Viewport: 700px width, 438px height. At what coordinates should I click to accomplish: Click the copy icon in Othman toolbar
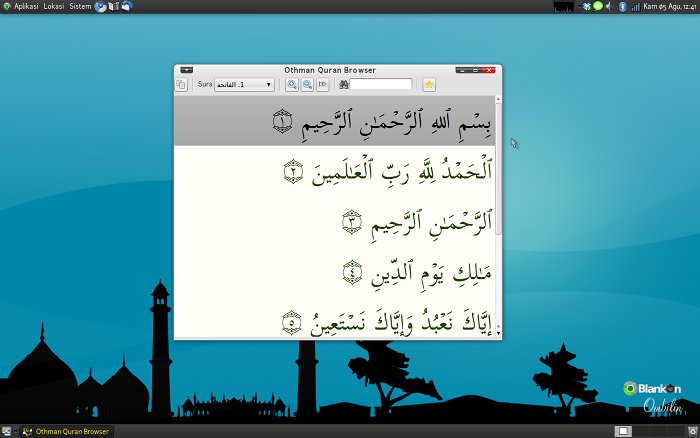[x=181, y=84]
